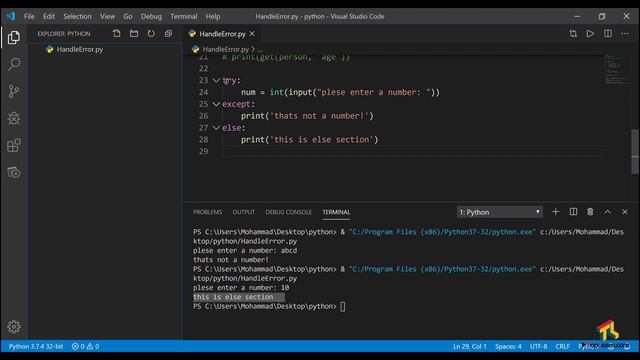
Task: Open the Source Control view
Action: [14, 91]
